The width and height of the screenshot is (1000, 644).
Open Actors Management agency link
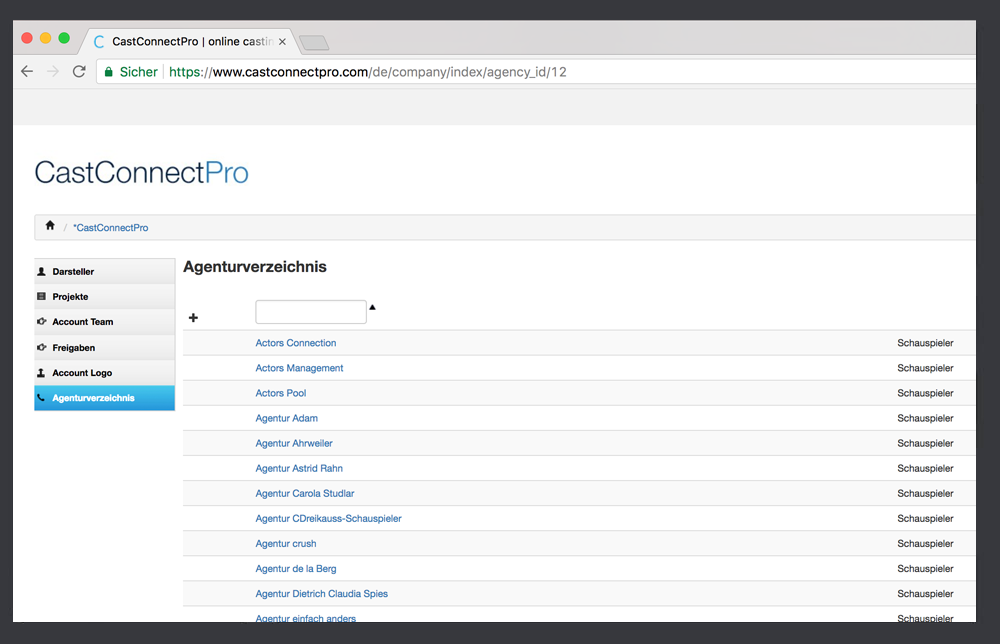pyautogui.click(x=299, y=368)
